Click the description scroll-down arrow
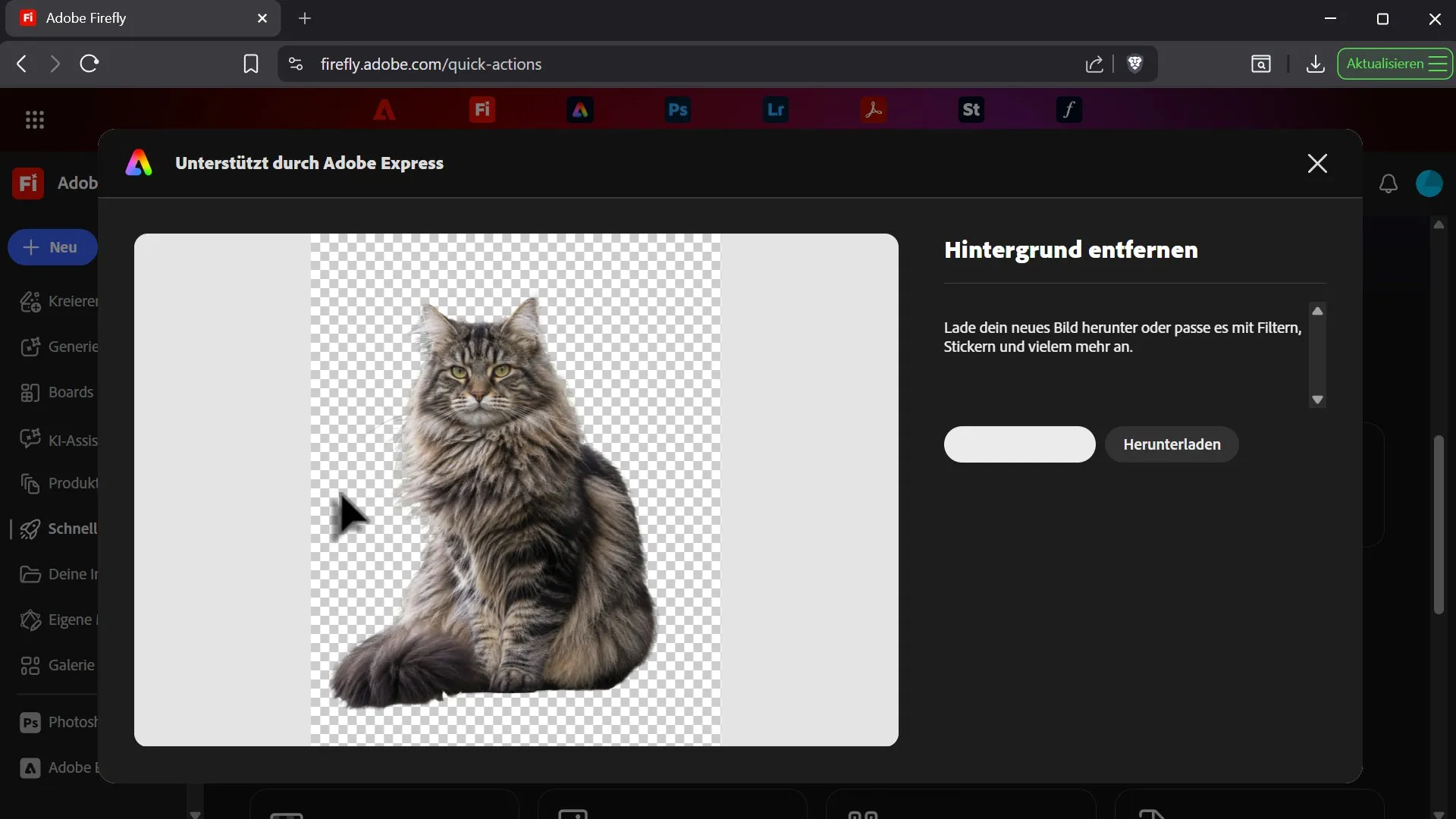 tap(1317, 400)
